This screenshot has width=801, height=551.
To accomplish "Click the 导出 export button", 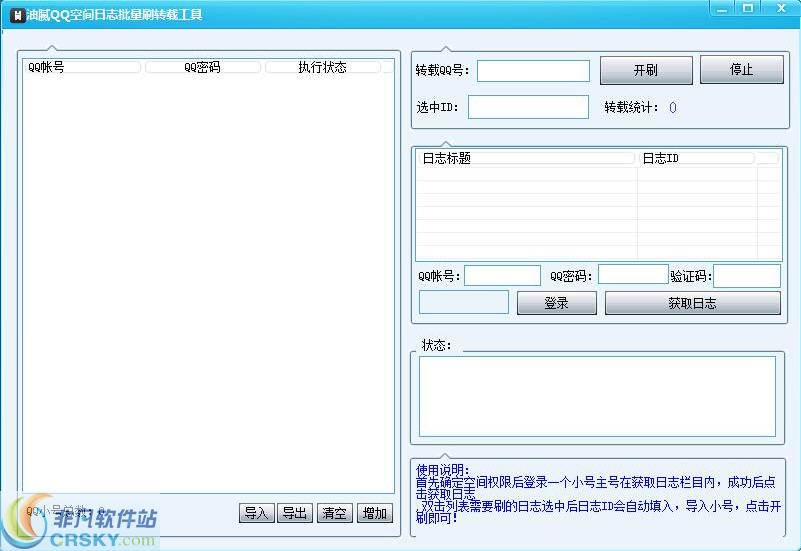I will (295, 513).
